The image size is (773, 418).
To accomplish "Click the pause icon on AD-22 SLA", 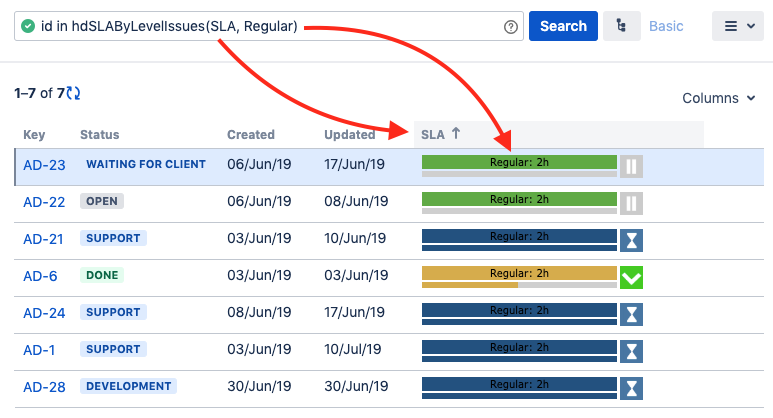I will pyautogui.click(x=630, y=204).
